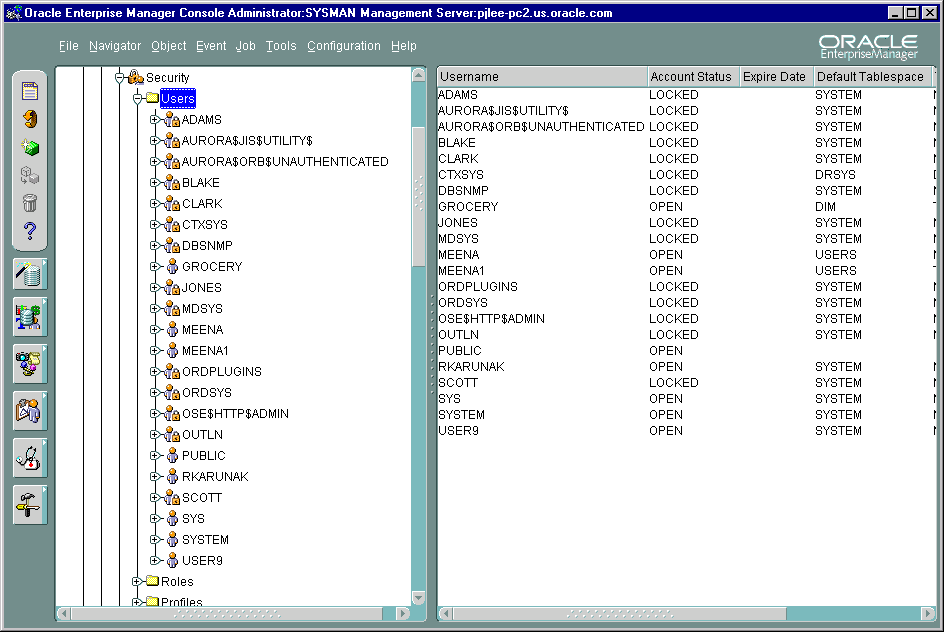944x632 pixels.
Task: Click the gray cubes Create Like icon
Action: (30, 175)
